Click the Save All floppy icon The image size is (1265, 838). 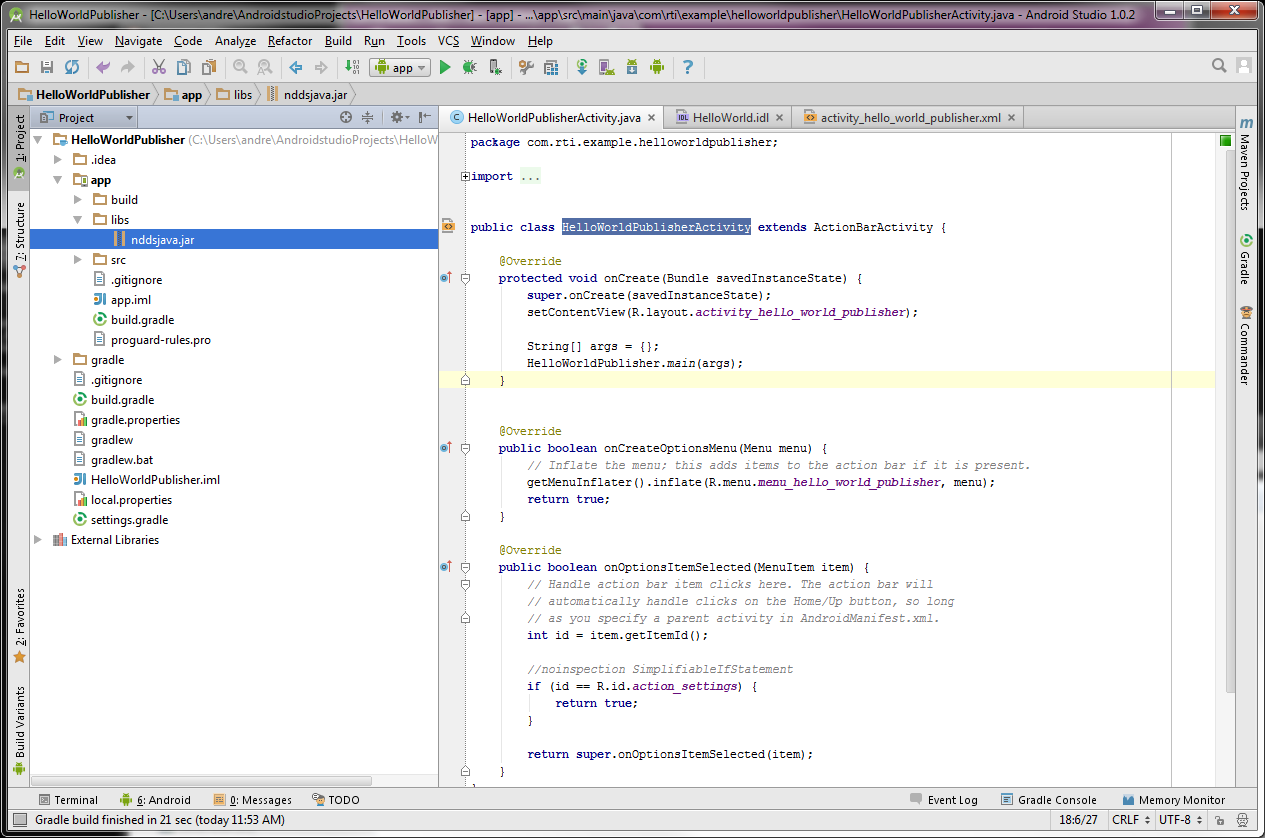47,67
